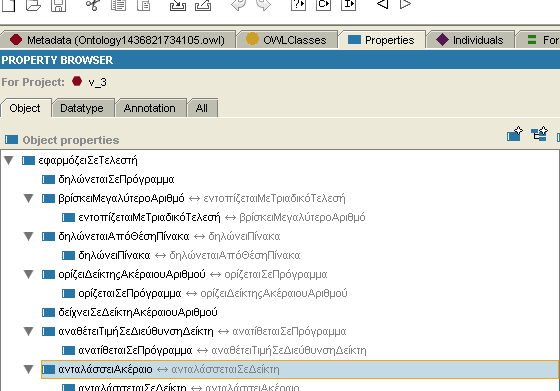Click the Undo arrow toolbar icon
The image size is (560, 391).
tap(238, 5)
